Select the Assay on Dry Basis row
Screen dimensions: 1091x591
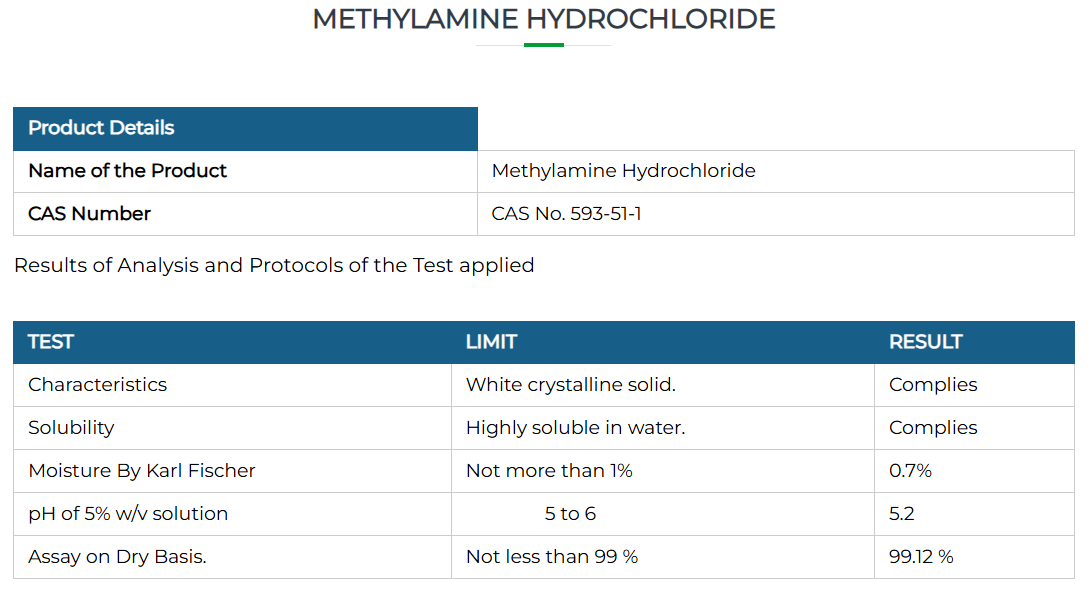(544, 557)
